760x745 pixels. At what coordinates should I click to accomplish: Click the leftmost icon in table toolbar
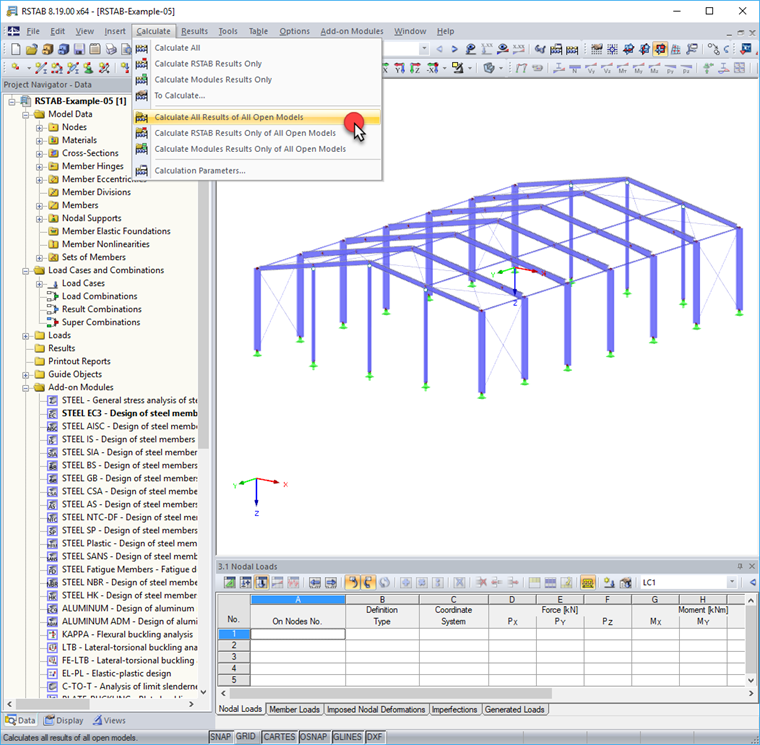coord(230,582)
